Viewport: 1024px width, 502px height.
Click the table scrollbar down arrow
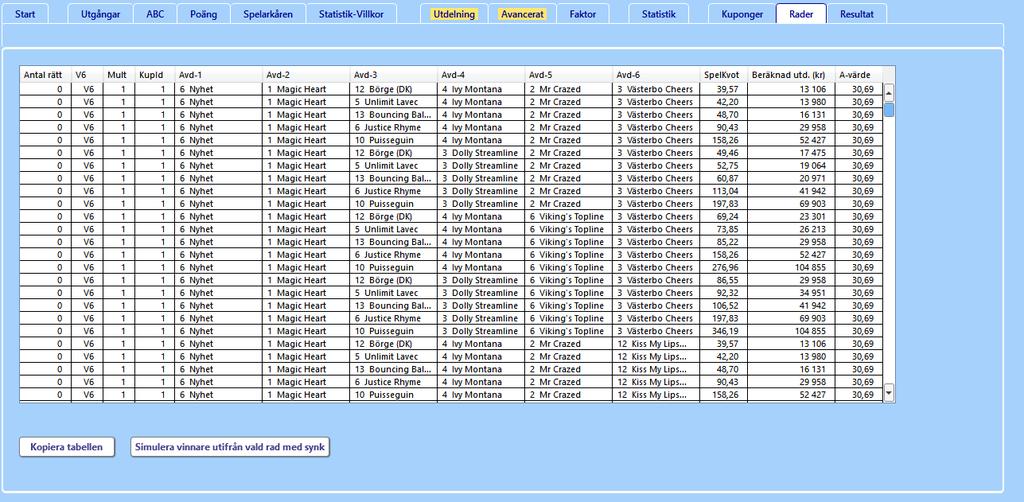(x=889, y=392)
